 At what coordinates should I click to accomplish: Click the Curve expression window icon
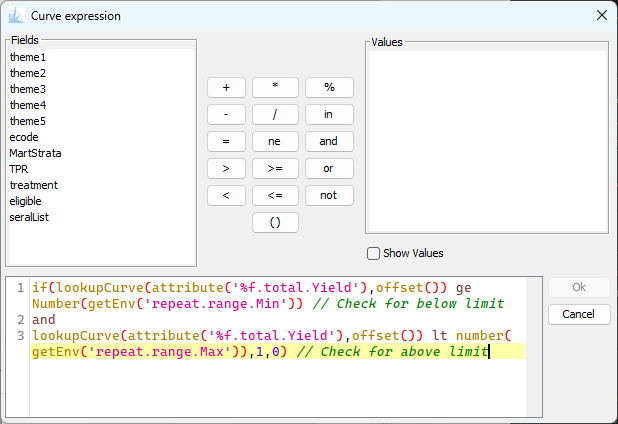(x=16, y=16)
